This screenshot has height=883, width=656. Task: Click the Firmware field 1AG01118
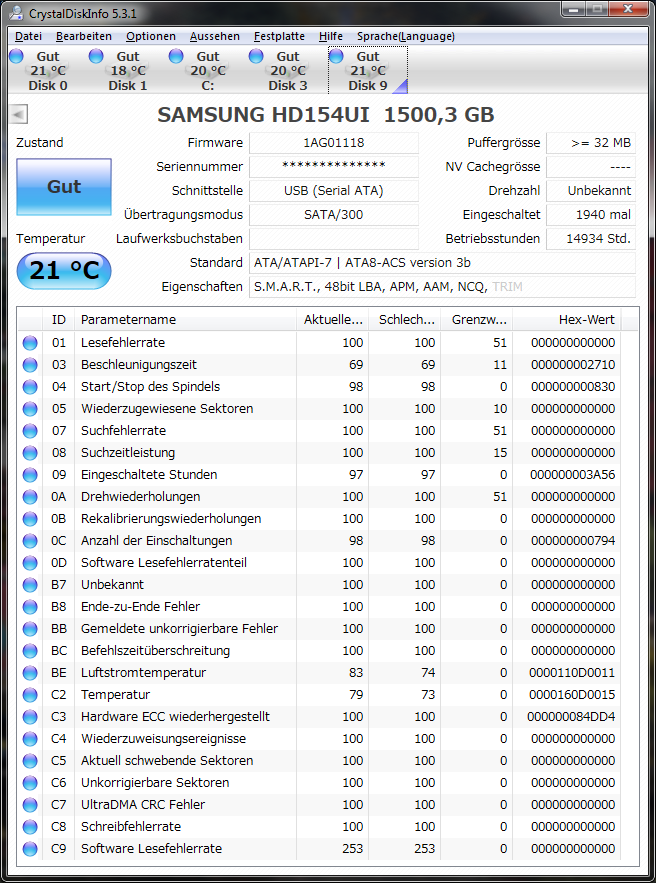334,143
